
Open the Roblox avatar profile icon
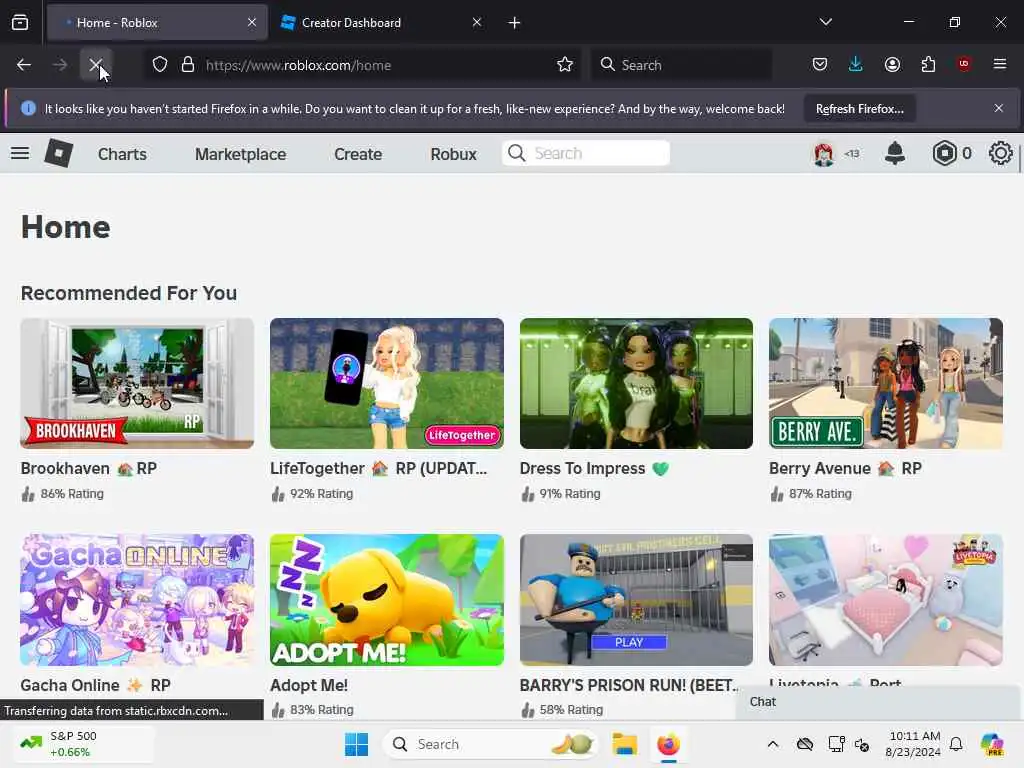point(824,153)
